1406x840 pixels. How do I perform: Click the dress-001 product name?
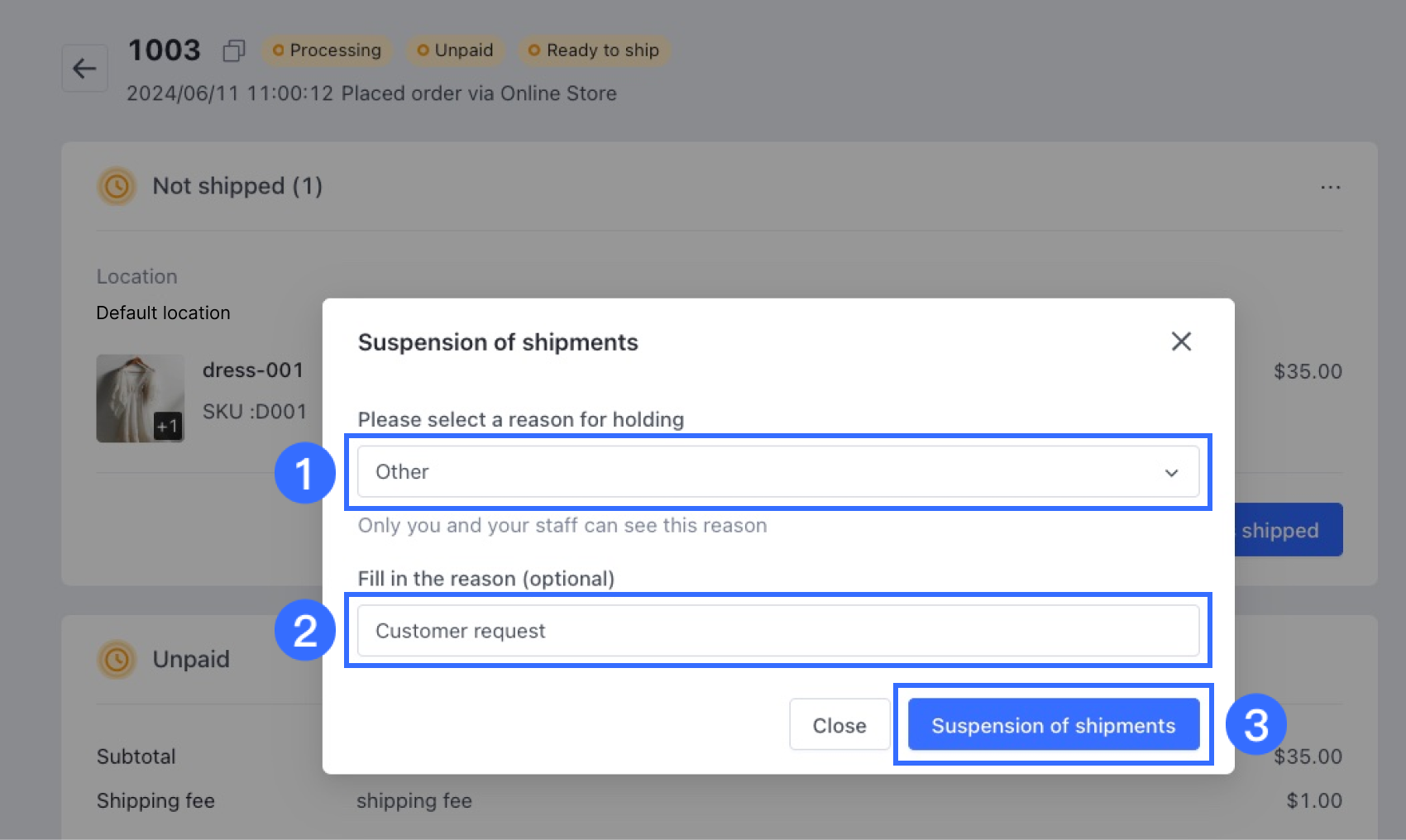253,370
